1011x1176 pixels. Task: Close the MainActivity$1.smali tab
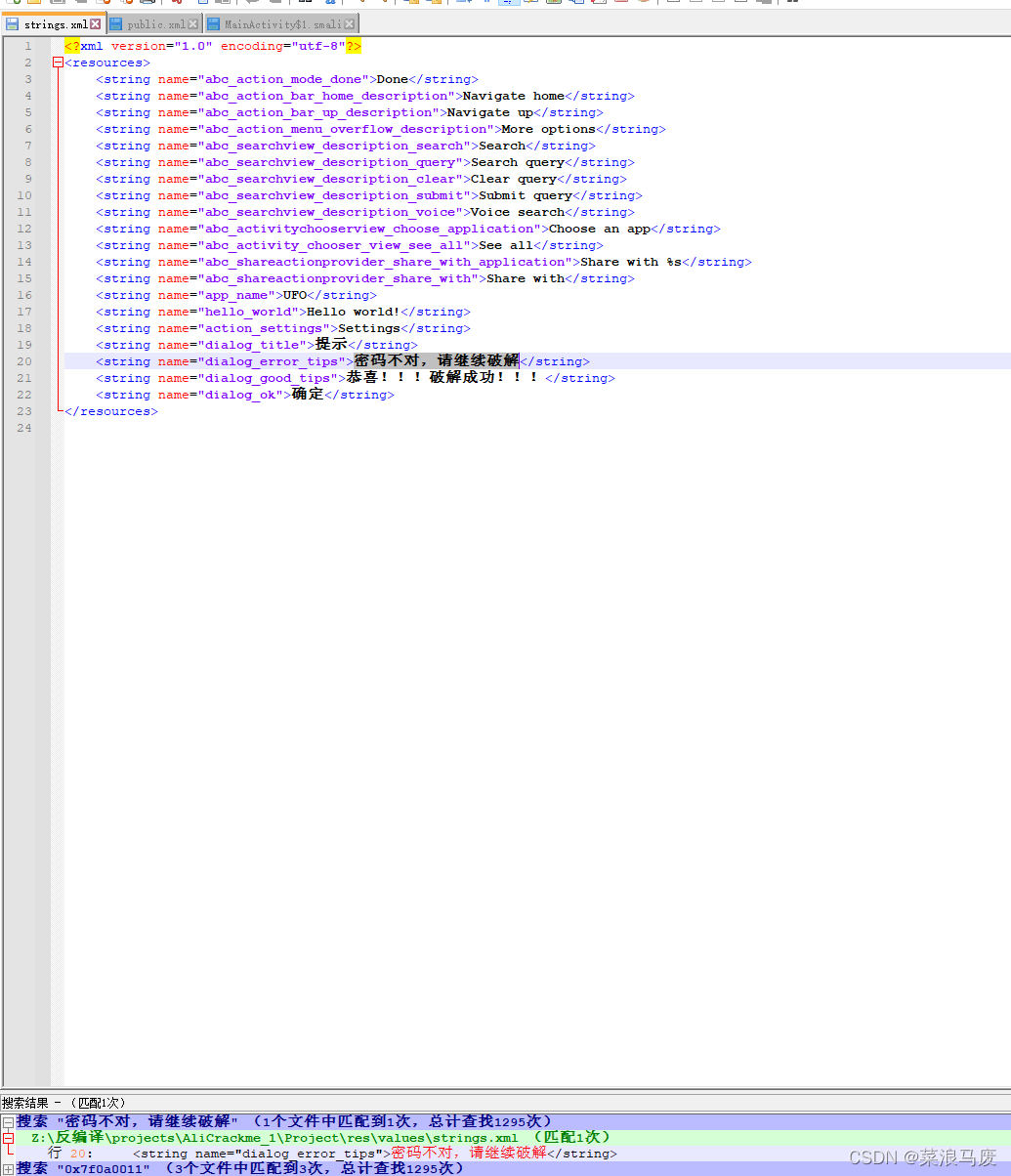pos(350,23)
